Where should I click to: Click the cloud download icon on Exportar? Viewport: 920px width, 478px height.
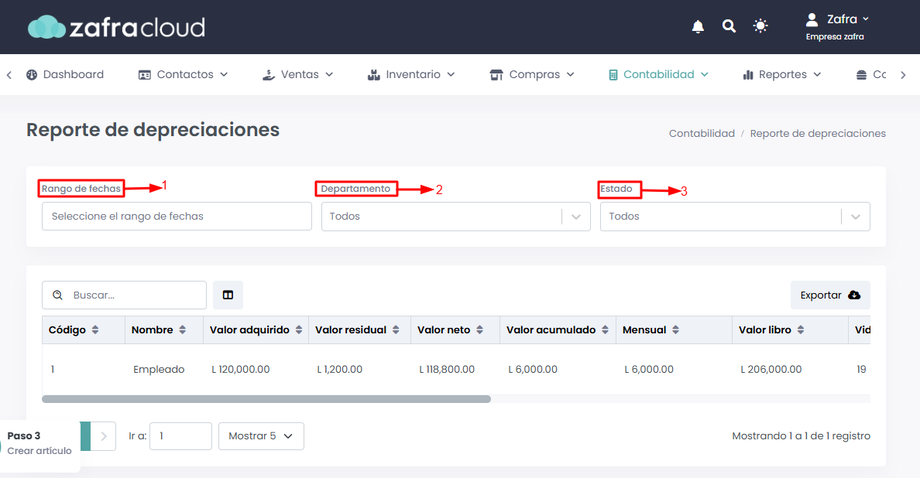click(854, 295)
